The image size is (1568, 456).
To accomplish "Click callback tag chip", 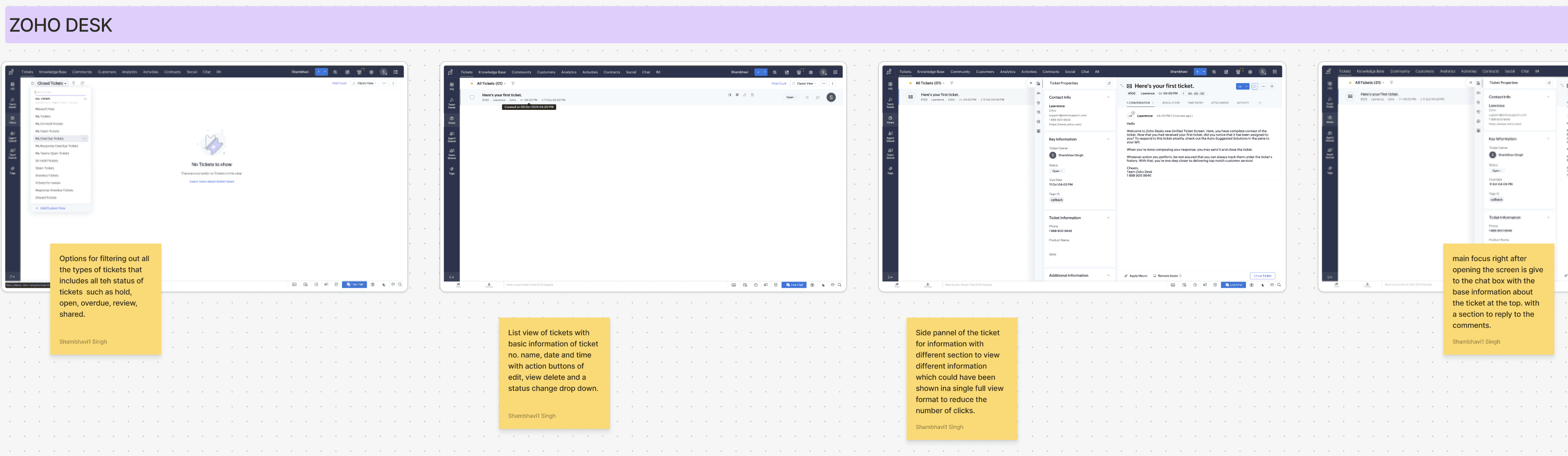I will pyautogui.click(x=1057, y=200).
